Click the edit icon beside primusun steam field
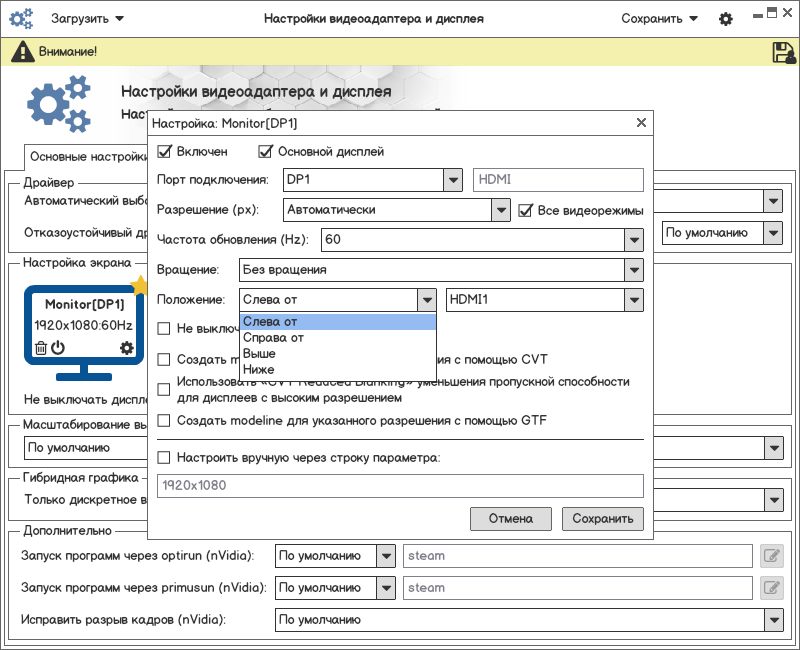The width and height of the screenshot is (800, 650). pyautogui.click(x=770, y=588)
